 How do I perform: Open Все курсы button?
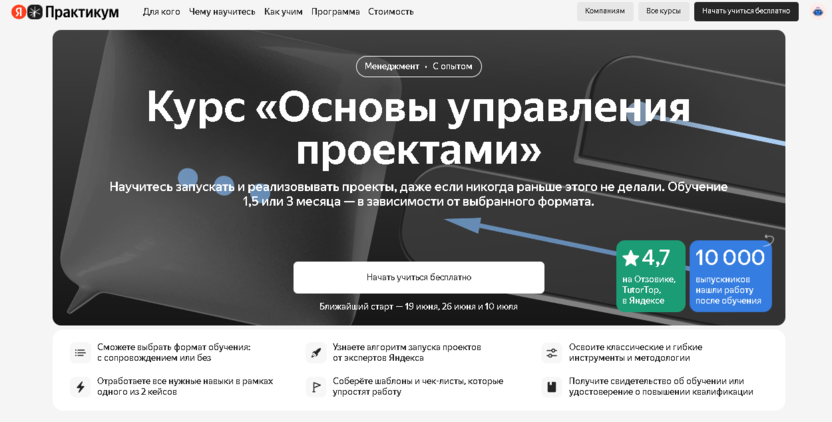tap(663, 11)
